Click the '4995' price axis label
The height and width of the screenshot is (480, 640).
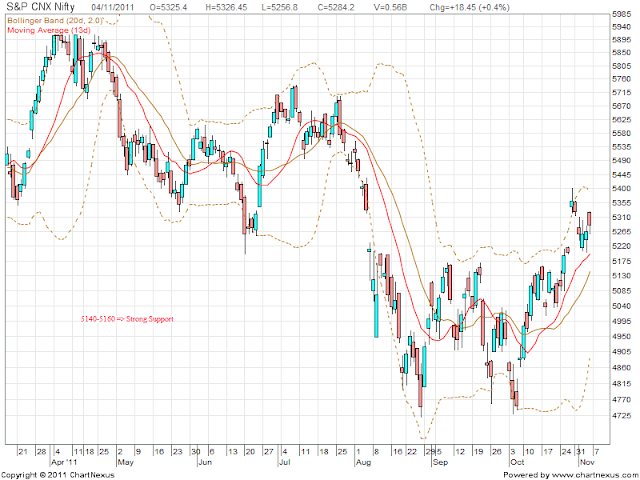pos(622,321)
